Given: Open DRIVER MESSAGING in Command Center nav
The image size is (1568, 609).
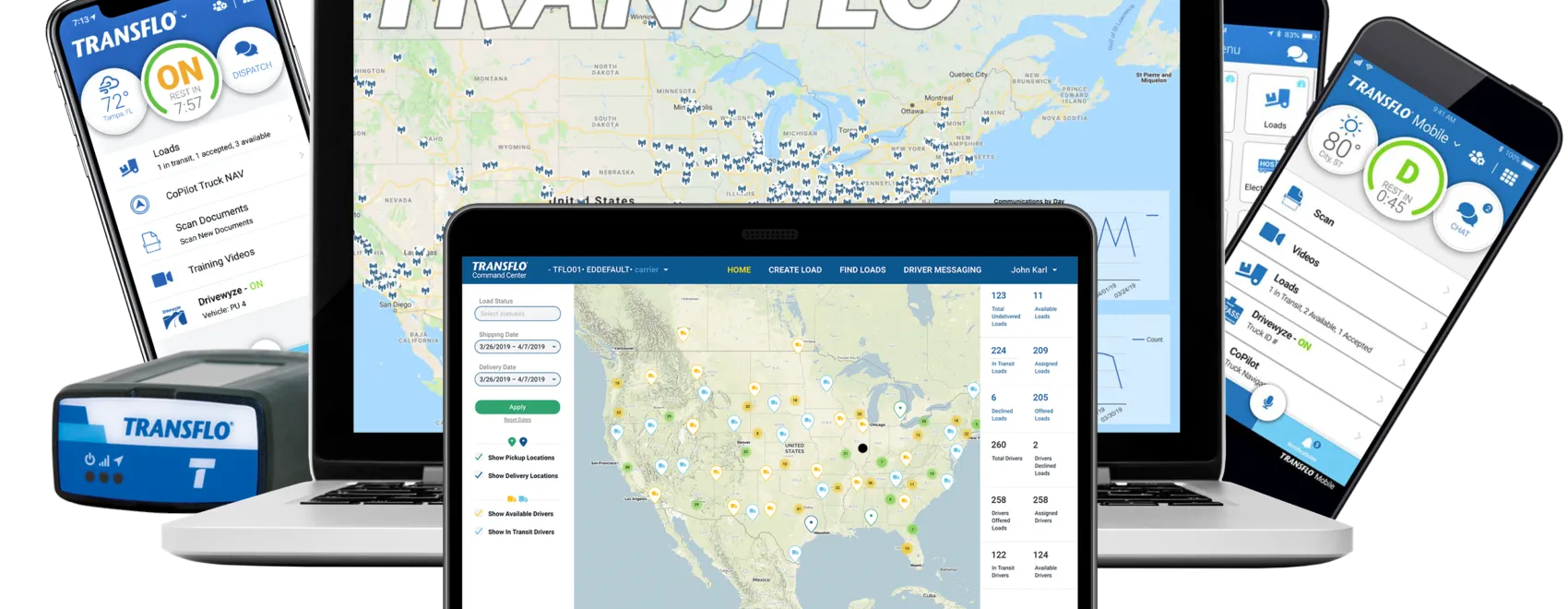Looking at the screenshot, I should tap(943, 270).
